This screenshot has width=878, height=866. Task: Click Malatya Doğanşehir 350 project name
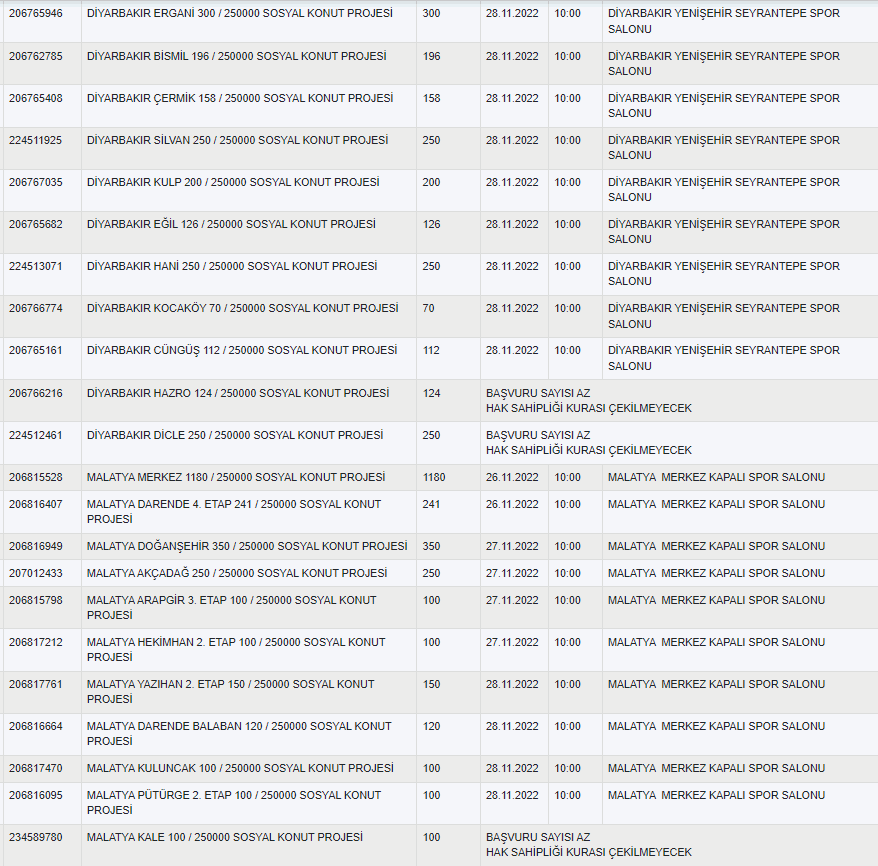click(247, 546)
